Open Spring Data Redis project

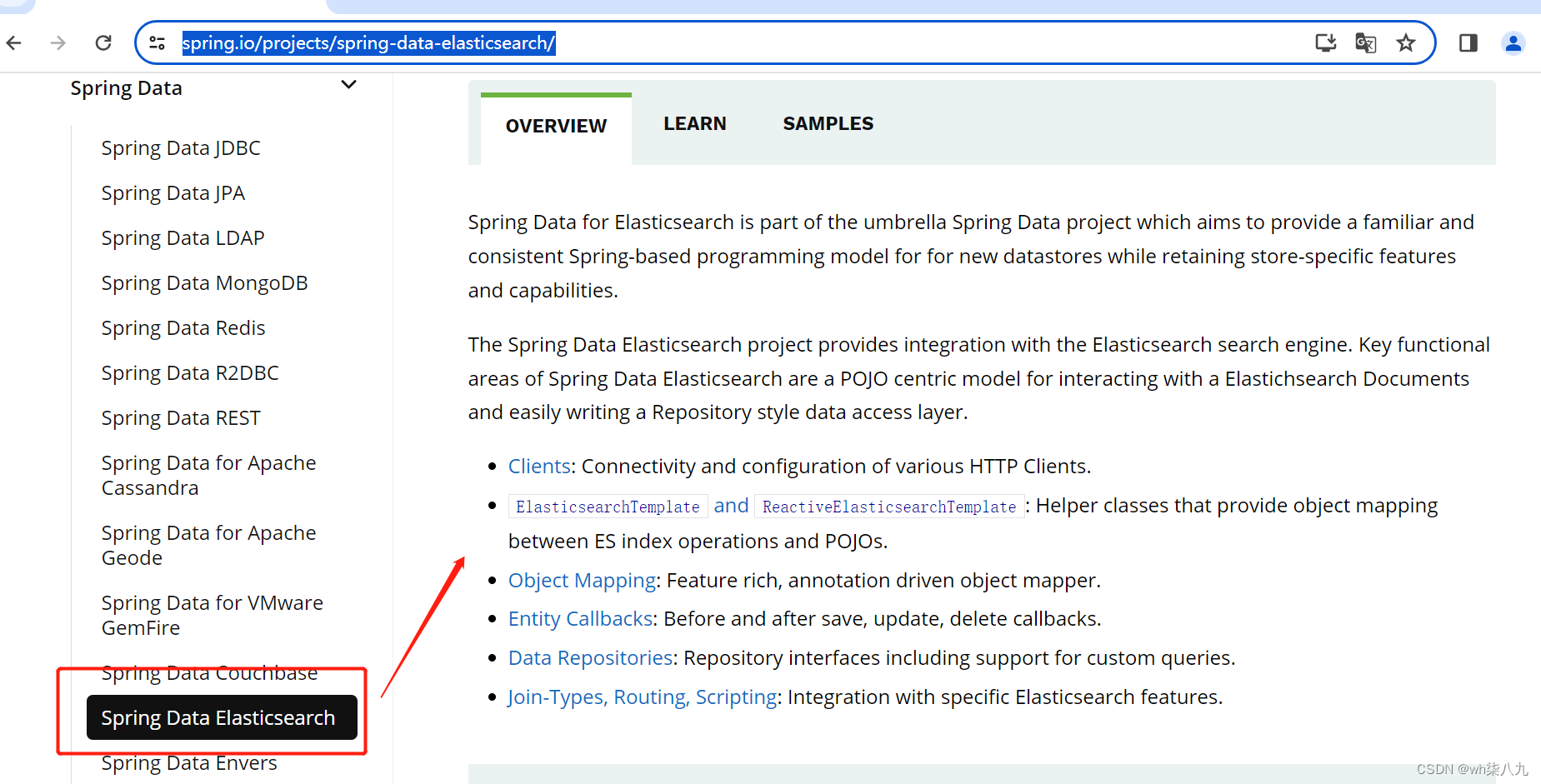[x=183, y=328]
